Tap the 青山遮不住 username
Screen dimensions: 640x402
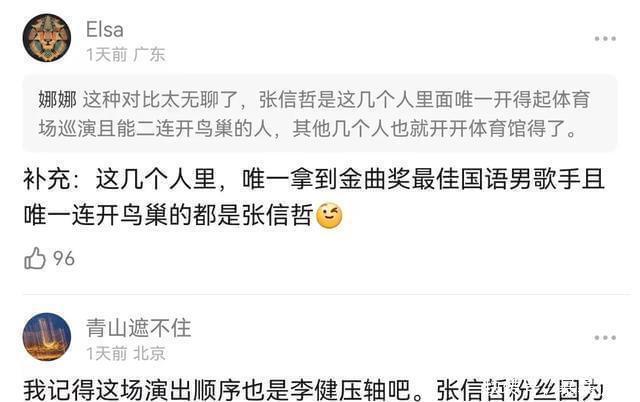click(x=138, y=328)
